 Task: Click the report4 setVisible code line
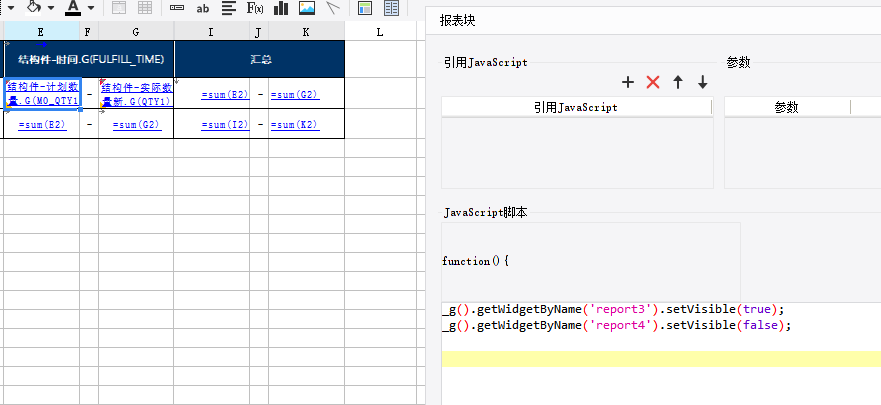click(x=616, y=325)
